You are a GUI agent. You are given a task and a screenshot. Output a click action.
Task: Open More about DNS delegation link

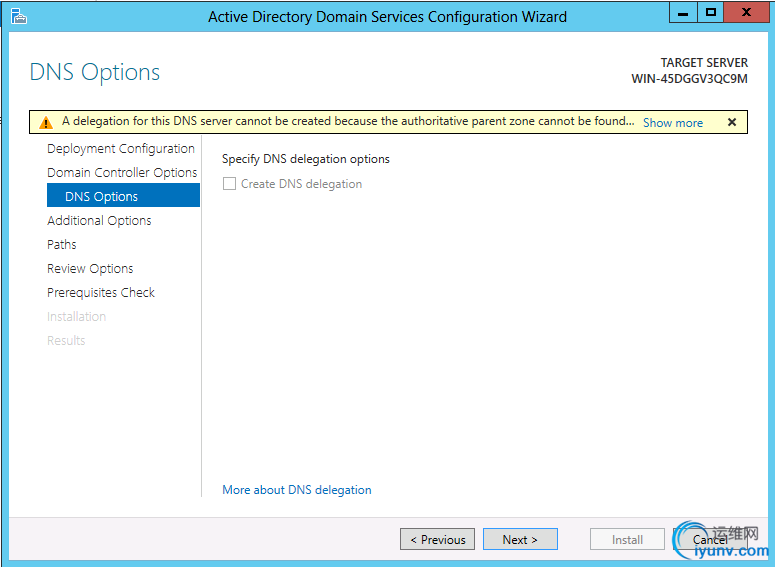(x=296, y=490)
